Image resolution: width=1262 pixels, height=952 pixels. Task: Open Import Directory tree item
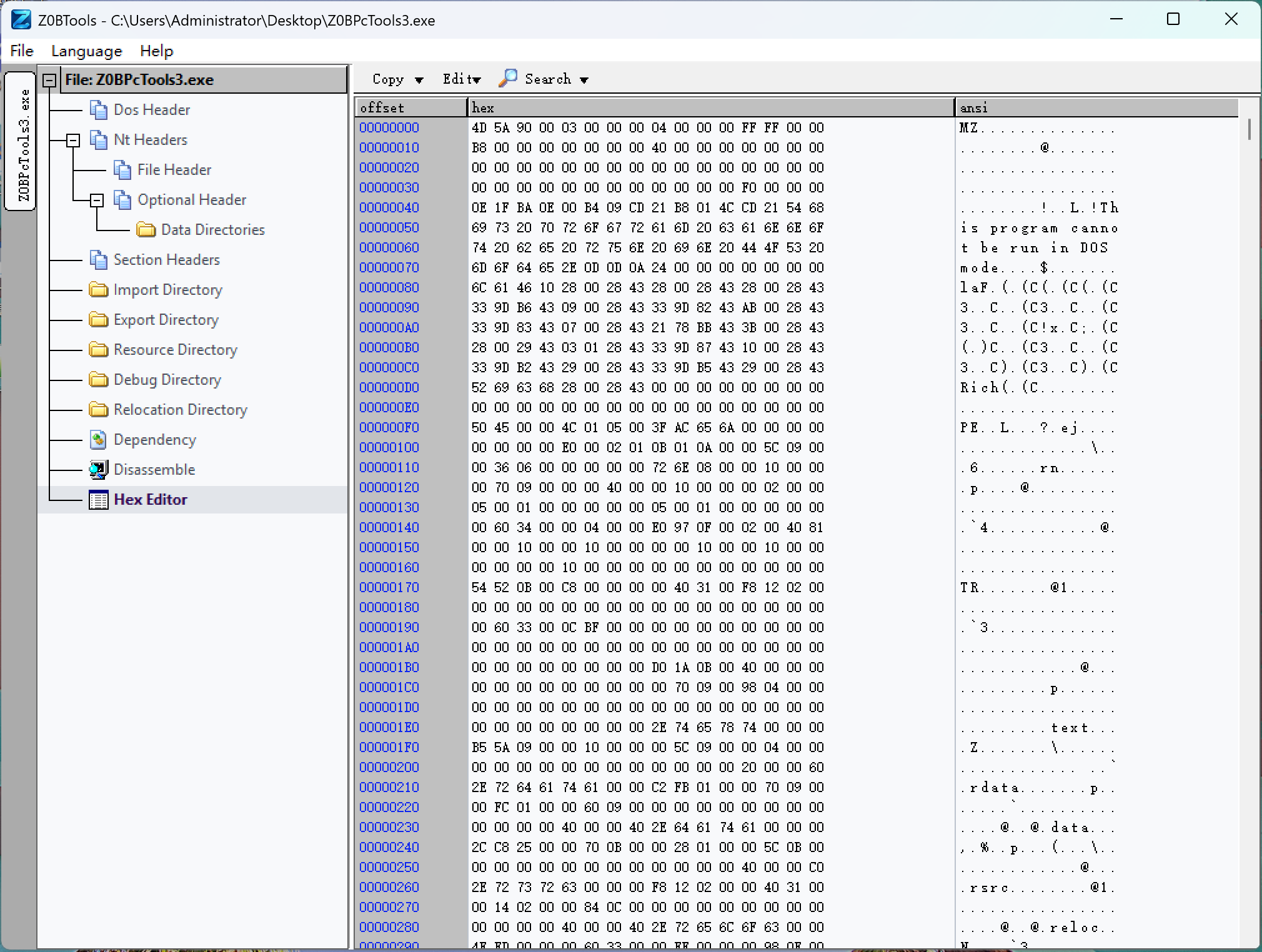pos(168,290)
